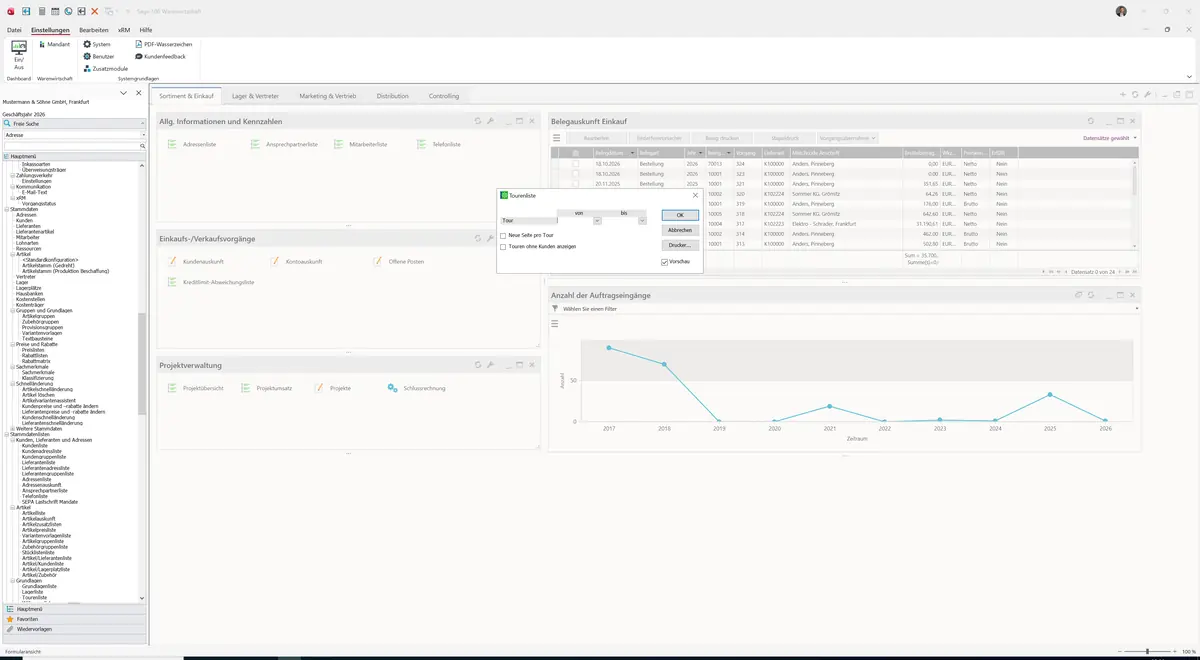Image resolution: width=1200 pixels, height=660 pixels.
Task: Collapse the Stammdaten tree node
Action: [x=5, y=209]
